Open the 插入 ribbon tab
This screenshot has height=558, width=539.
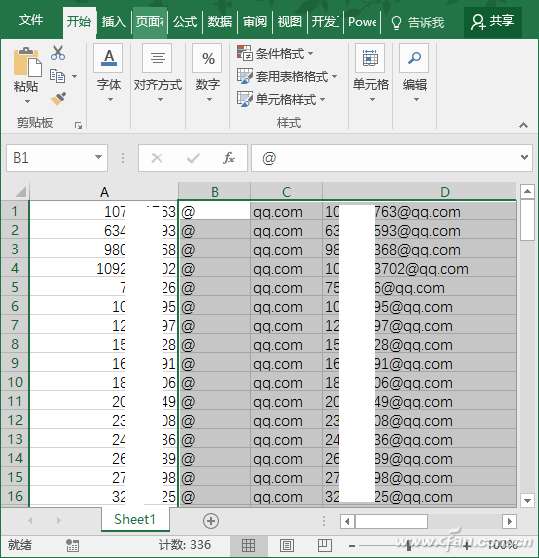pyautogui.click(x=113, y=22)
